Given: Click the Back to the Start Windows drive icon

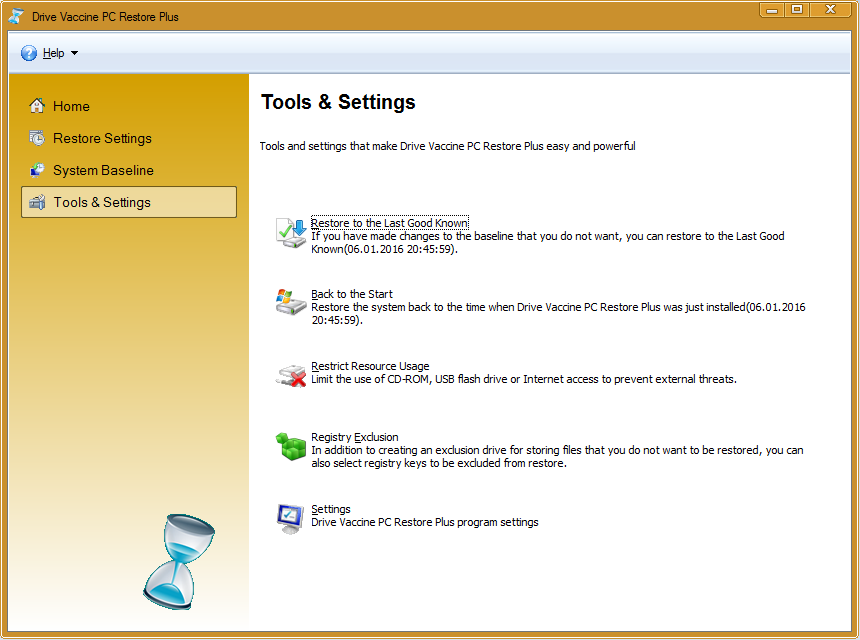Looking at the screenshot, I should coord(291,302).
